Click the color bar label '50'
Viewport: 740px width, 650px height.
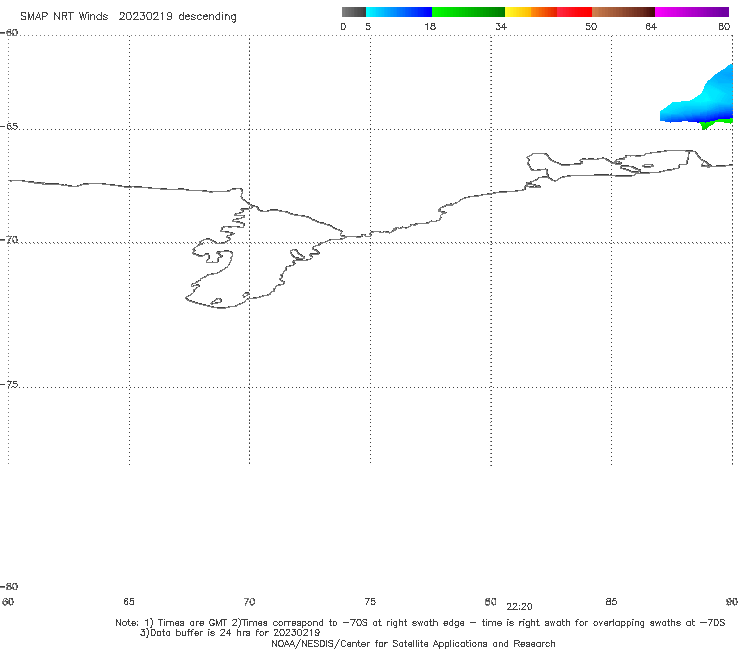(591, 26)
